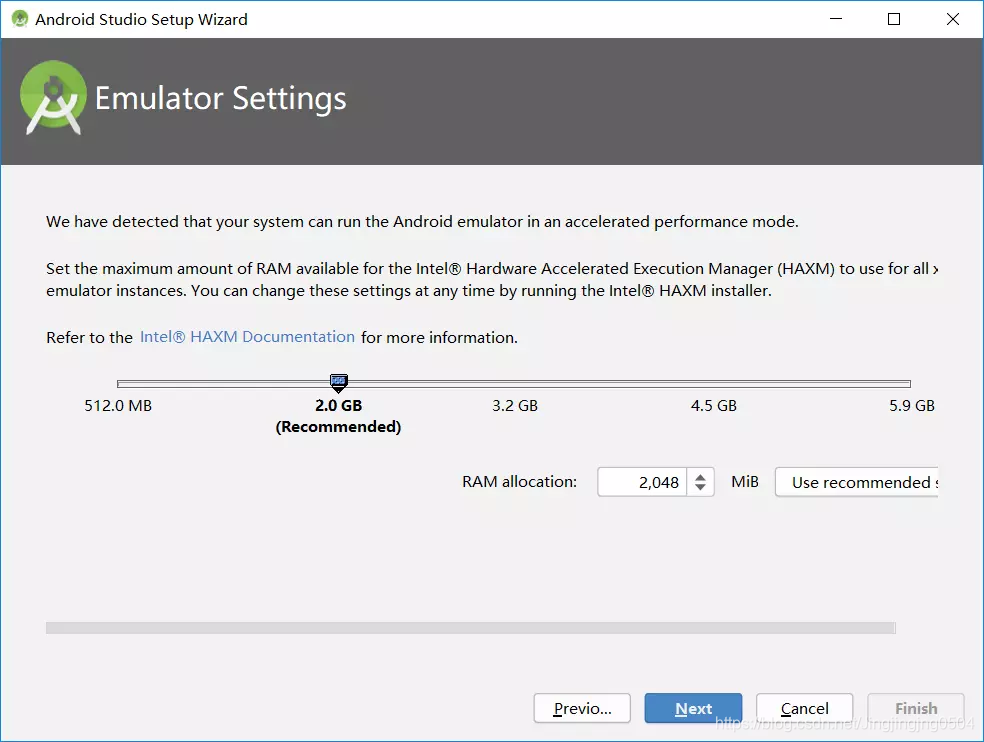Decrease RAM allocation with down arrow
This screenshot has height=742, width=984.
coord(700,488)
